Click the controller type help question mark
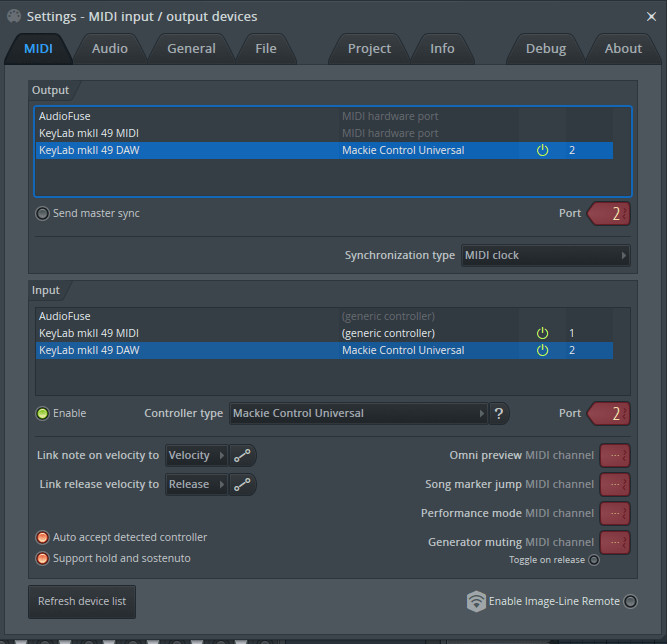Viewport: 667px width, 644px height. 499,413
